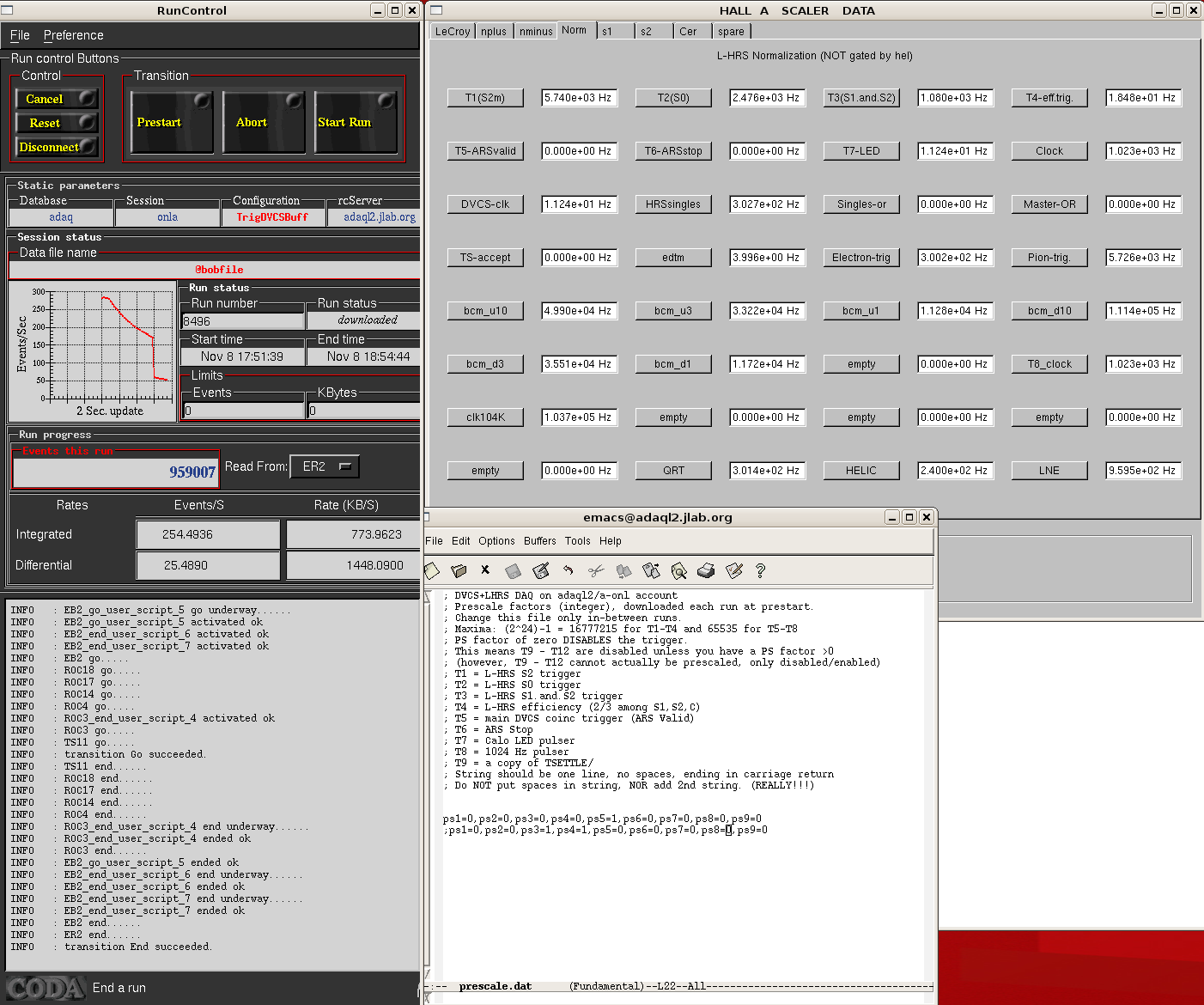Viewport: 1204px width, 1005px height.
Task: Click the HELIC scaler button
Action: pyautogui.click(x=861, y=471)
